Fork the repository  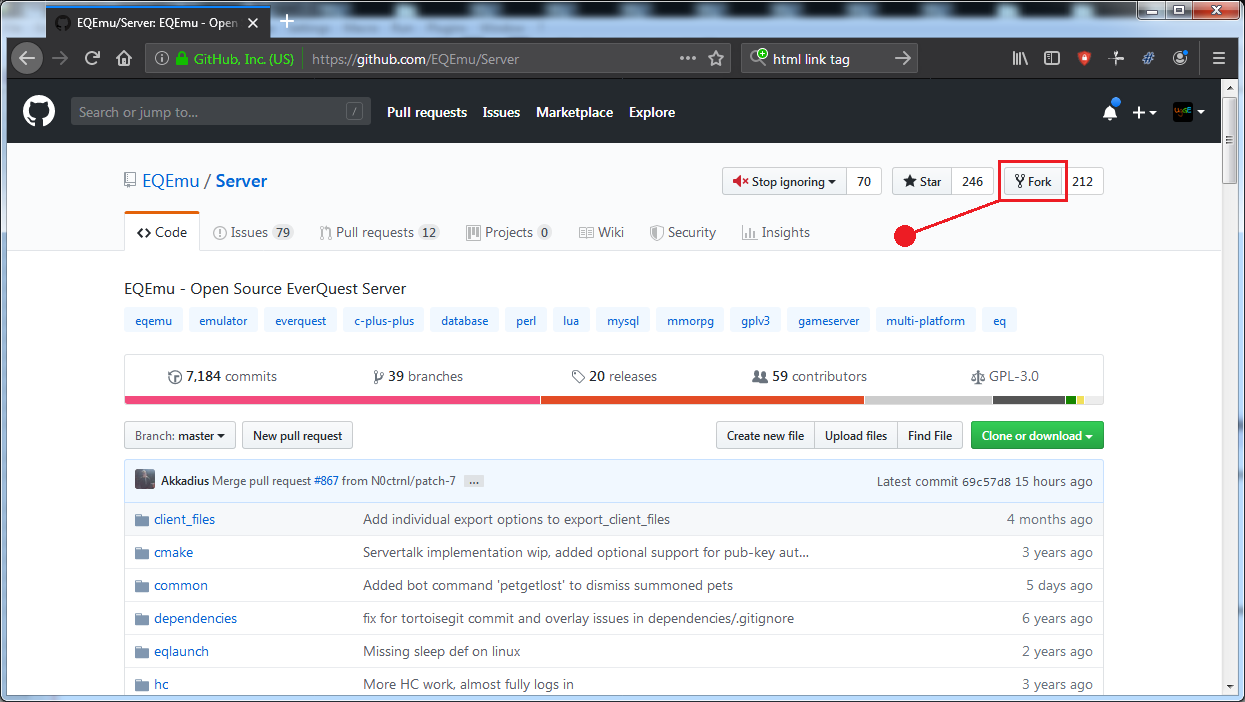tap(1033, 182)
